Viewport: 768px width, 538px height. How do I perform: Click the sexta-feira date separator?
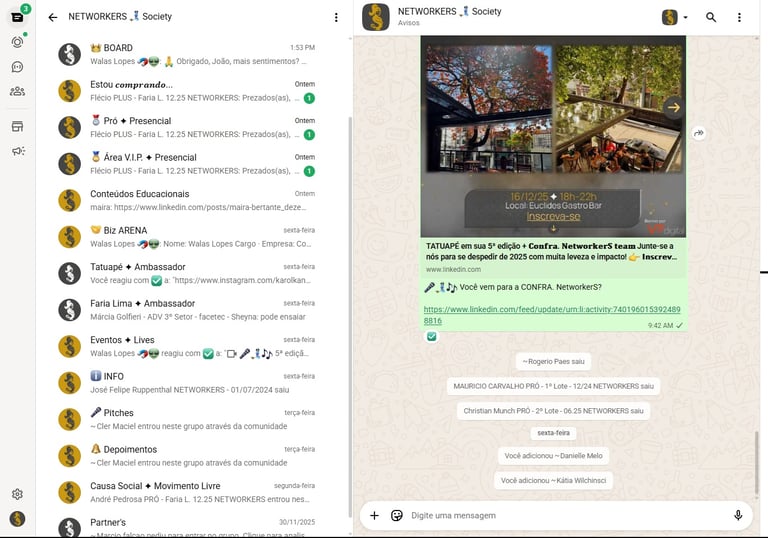point(553,433)
